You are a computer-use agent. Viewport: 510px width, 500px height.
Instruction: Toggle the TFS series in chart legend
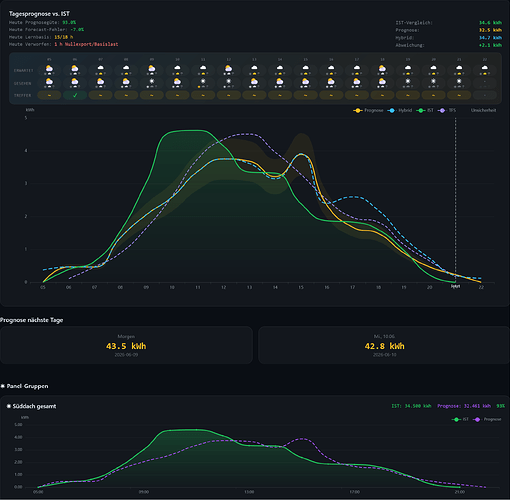[x=447, y=110]
